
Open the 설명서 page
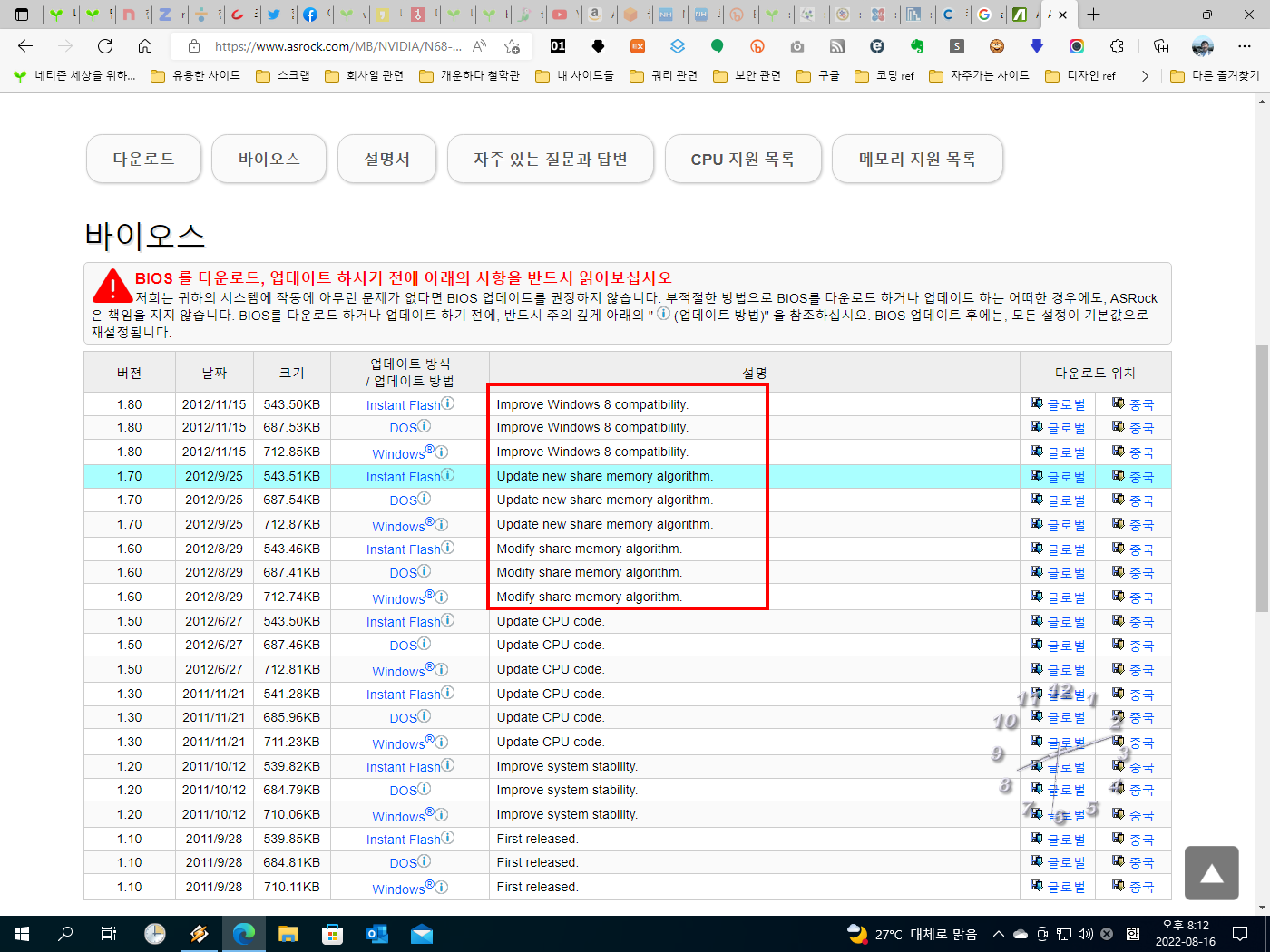pyautogui.click(x=387, y=159)
